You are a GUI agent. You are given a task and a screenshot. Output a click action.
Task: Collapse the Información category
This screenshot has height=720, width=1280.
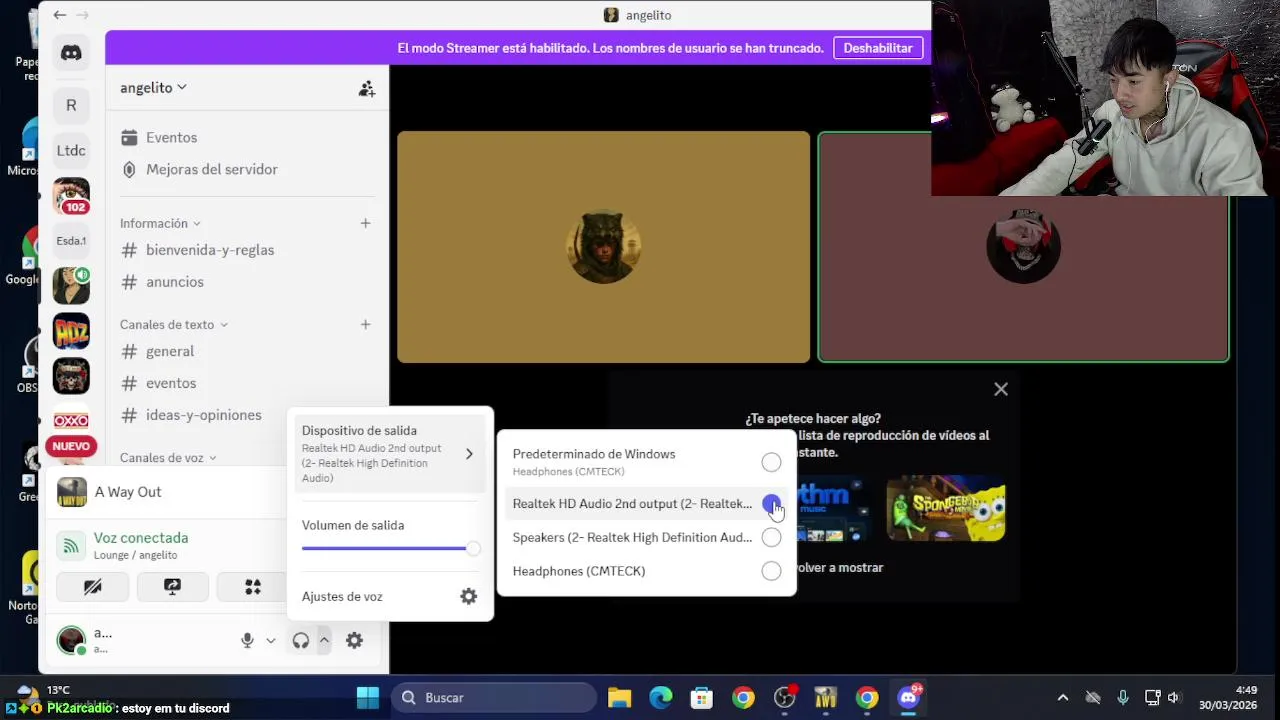click(x=160, y=223)
